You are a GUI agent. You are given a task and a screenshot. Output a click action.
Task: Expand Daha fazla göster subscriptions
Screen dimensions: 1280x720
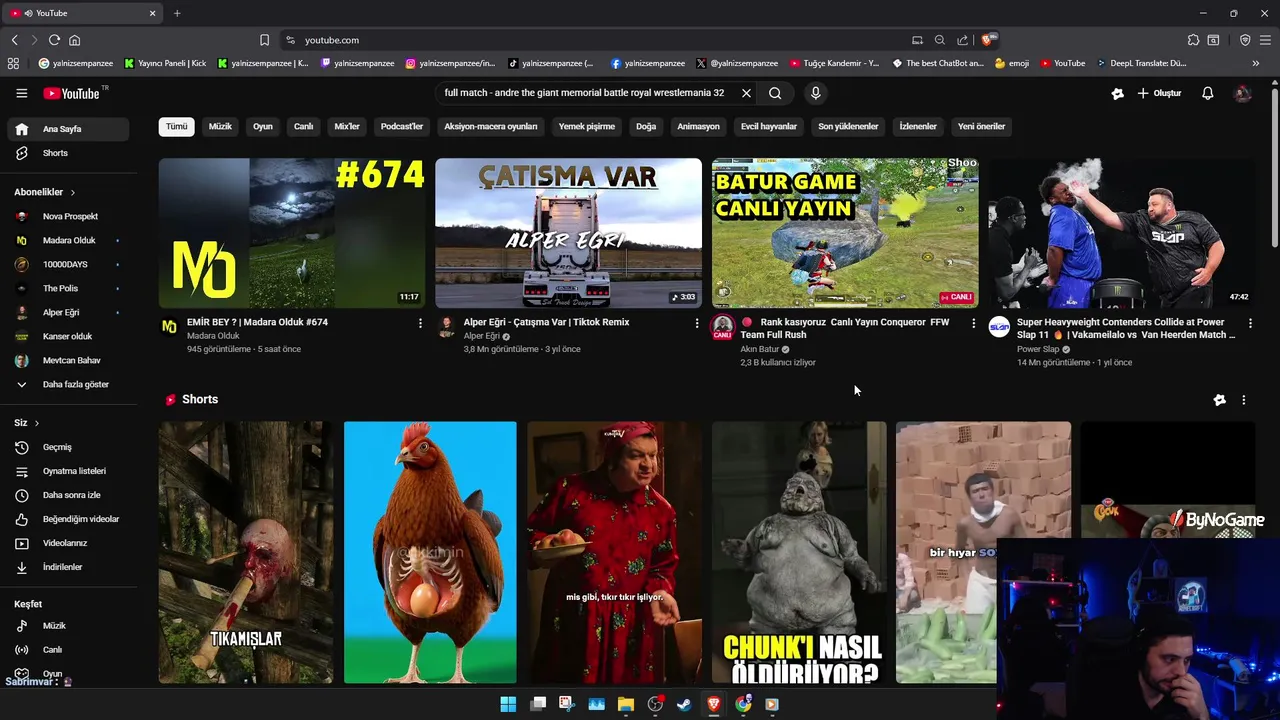tap(68, 384)
